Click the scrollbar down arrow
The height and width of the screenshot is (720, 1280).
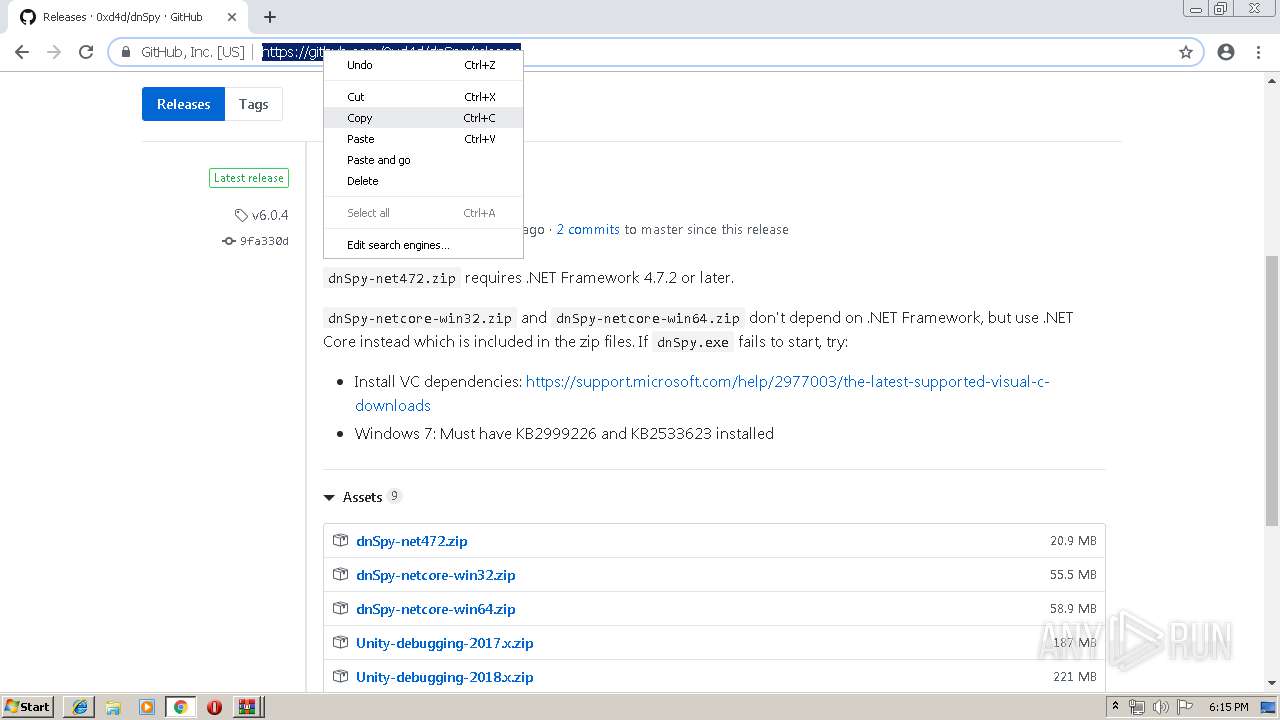click(1272, 684)
